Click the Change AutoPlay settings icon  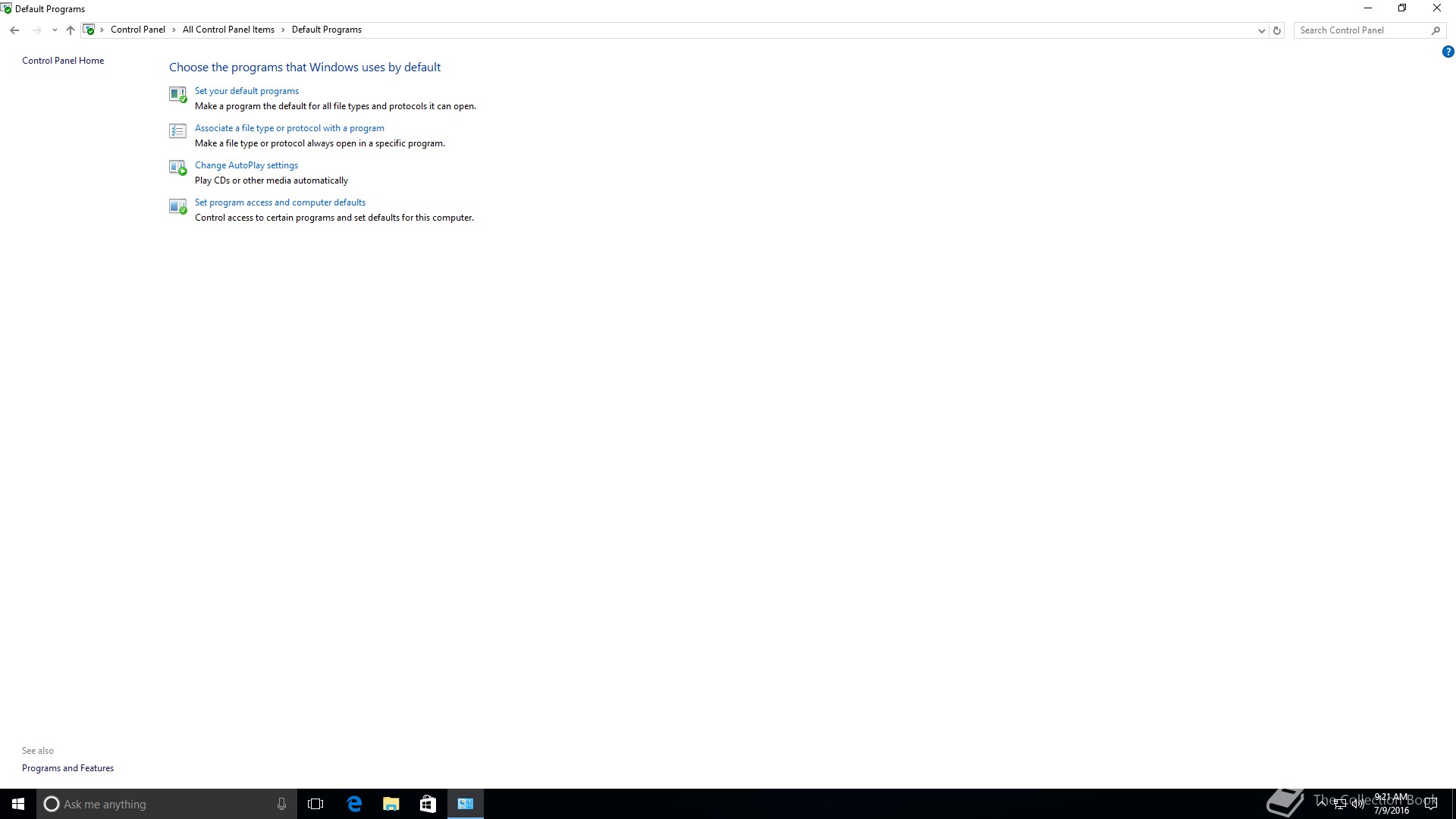click(177, 168)
